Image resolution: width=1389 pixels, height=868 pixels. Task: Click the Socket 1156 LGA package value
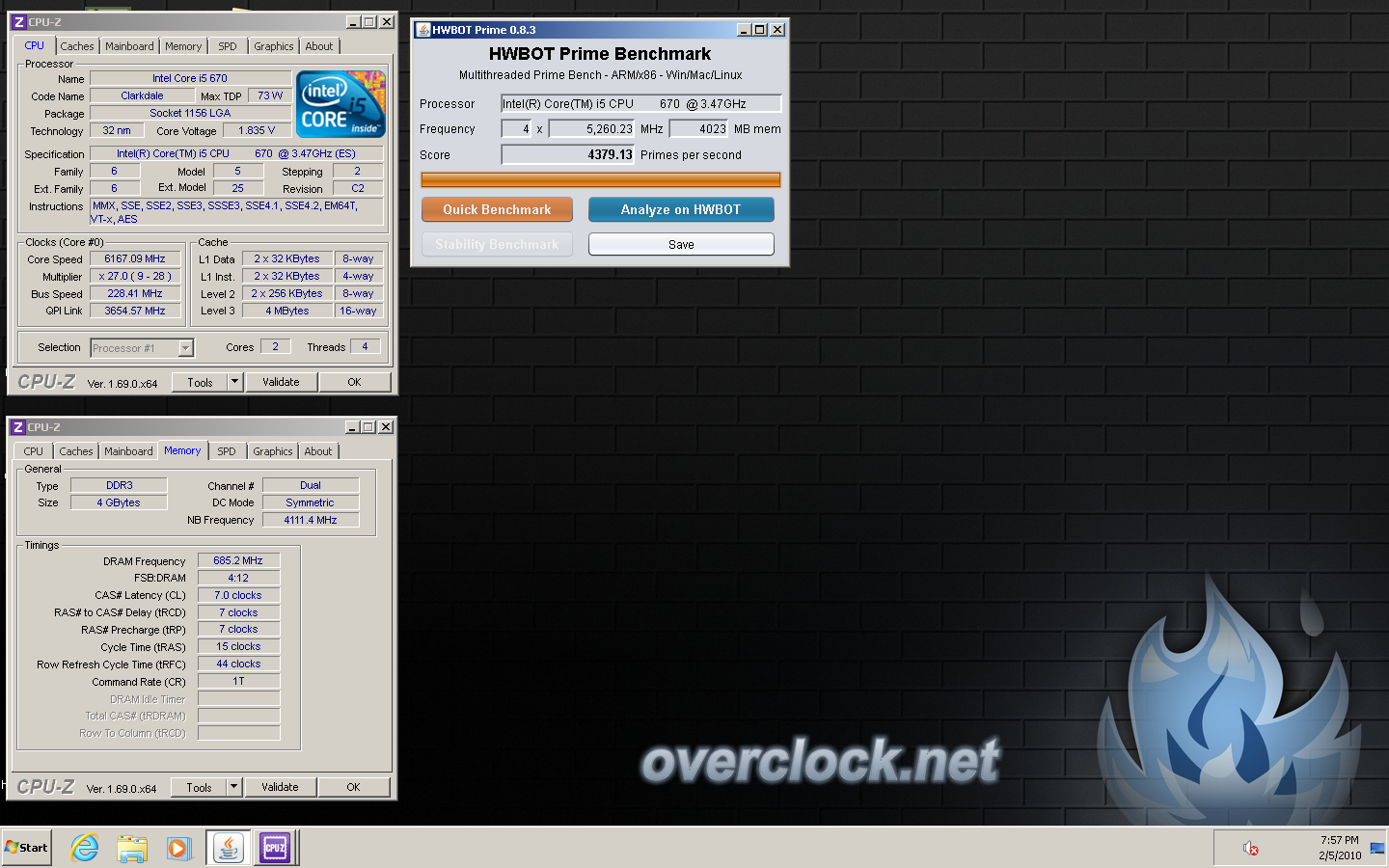click(x=190, y=113)
